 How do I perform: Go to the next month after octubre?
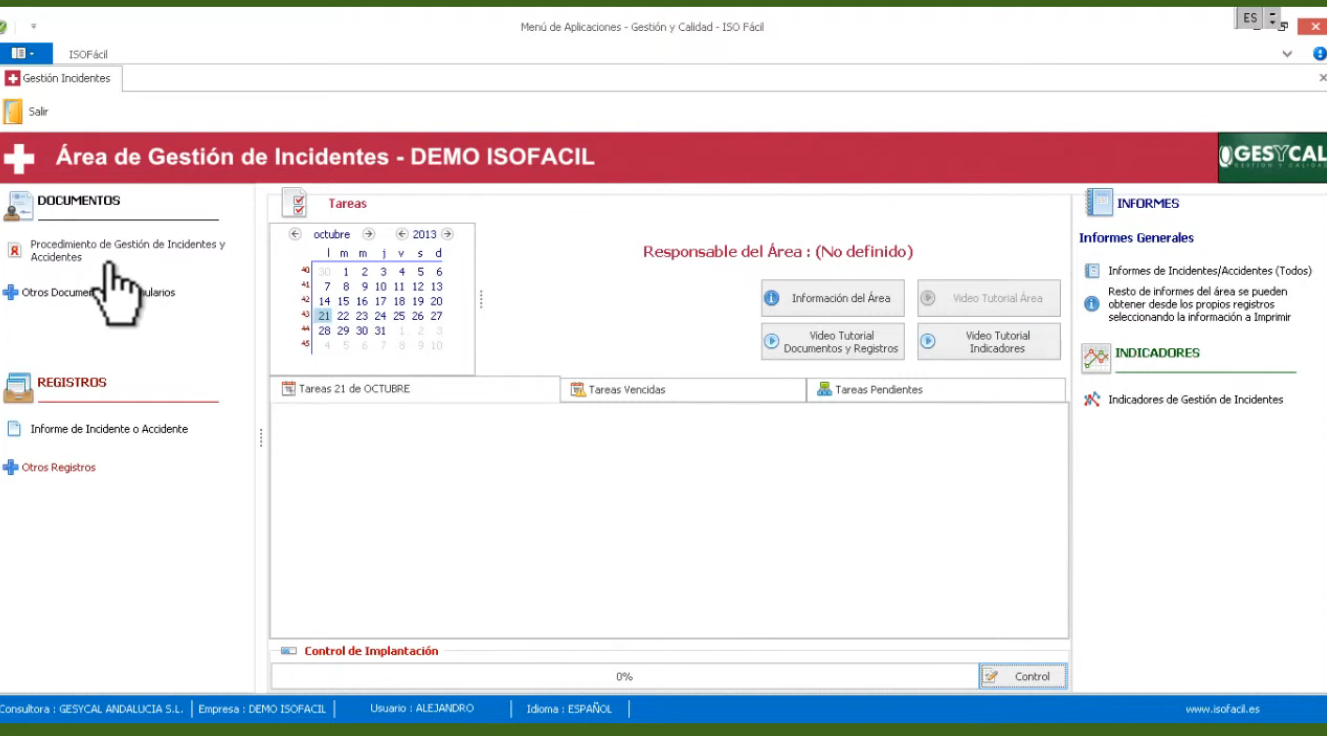pyautogui.click(x=368, y=234)
